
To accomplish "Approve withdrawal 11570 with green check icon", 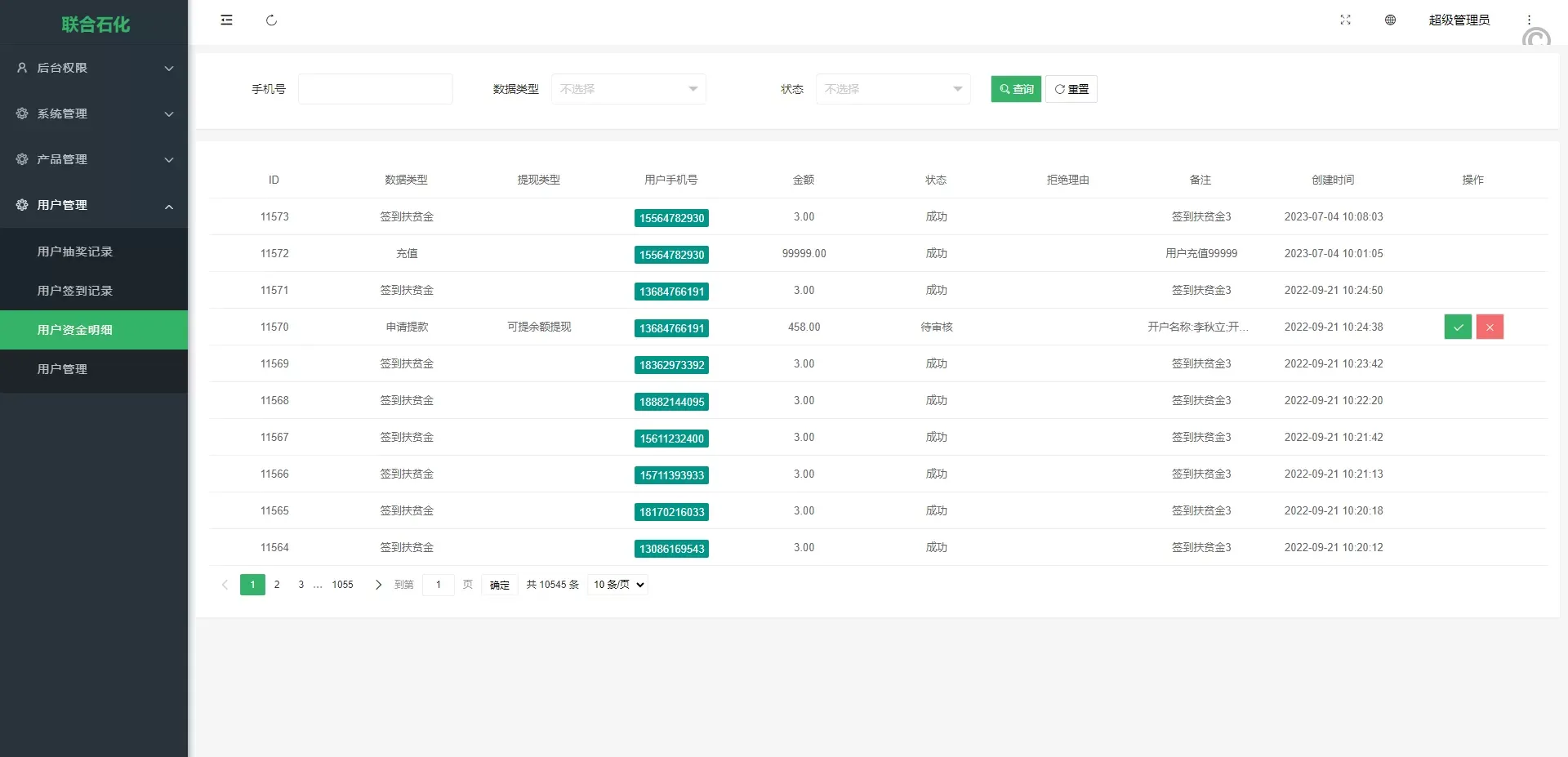I will (1458, 327).
